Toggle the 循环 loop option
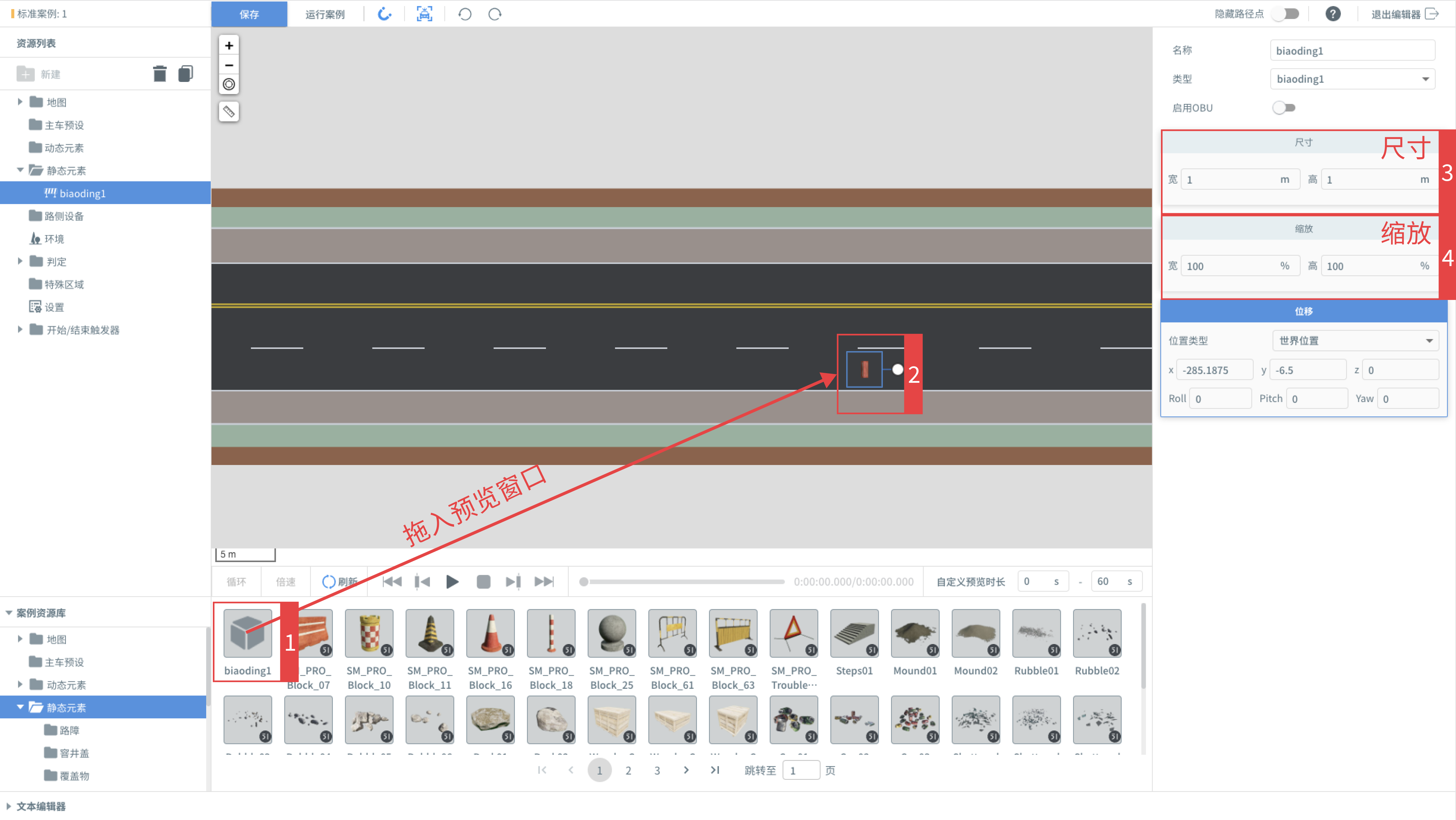This screenshot has width=1456, height=820. (x=236, y=581)
